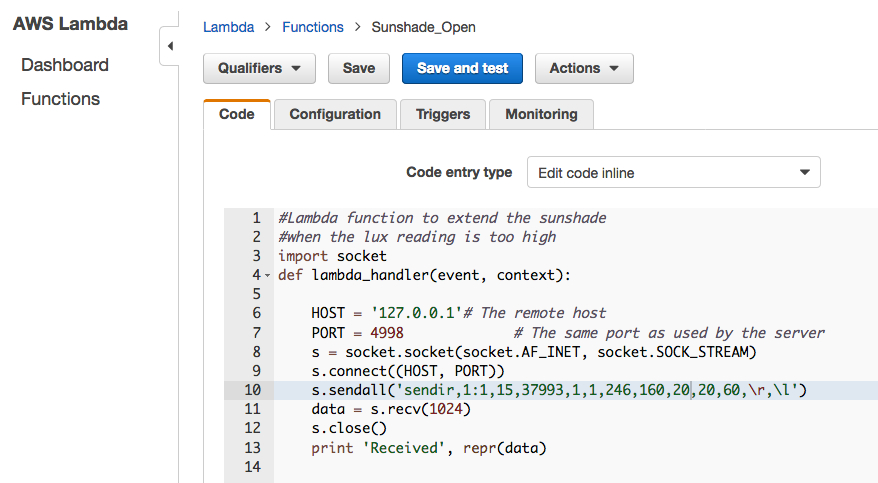The image size is (878, 483).
Task: Click the print 'Received' line
Action: (x=428, y=448)
